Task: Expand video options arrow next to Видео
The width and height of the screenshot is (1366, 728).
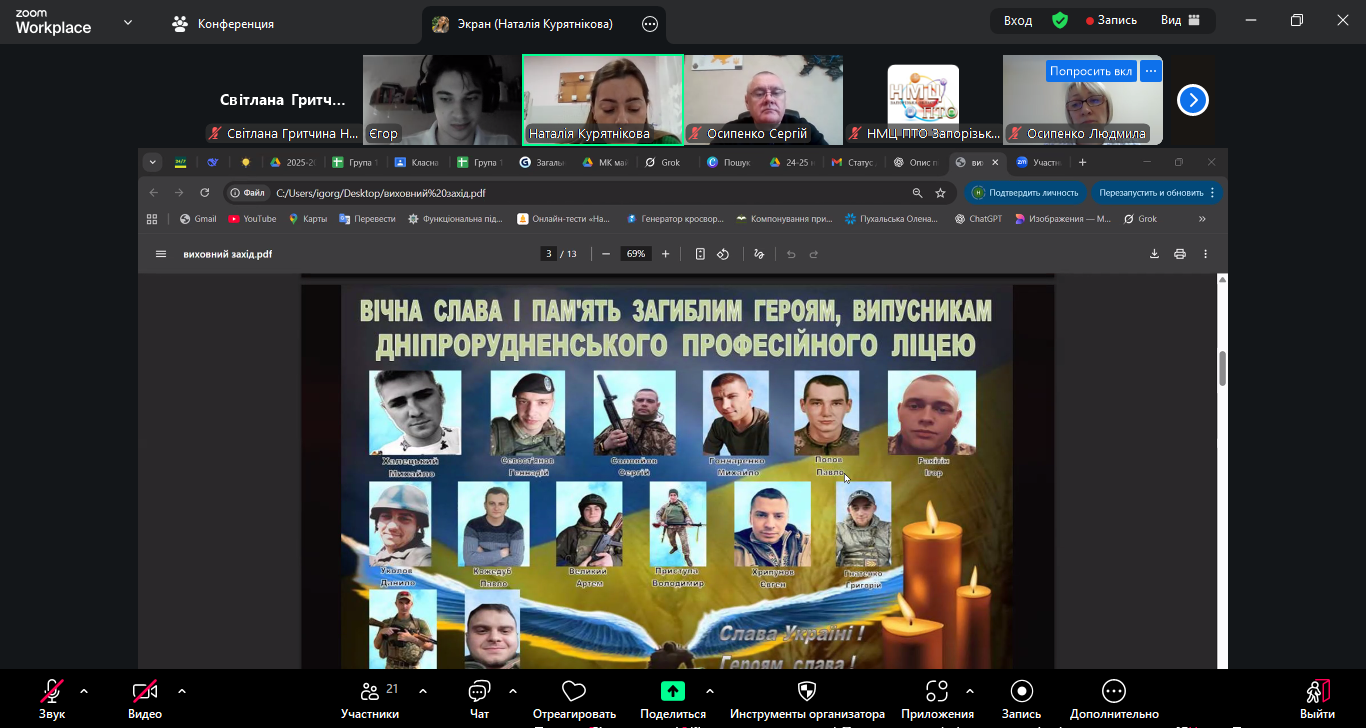Action: pos(182,690)
